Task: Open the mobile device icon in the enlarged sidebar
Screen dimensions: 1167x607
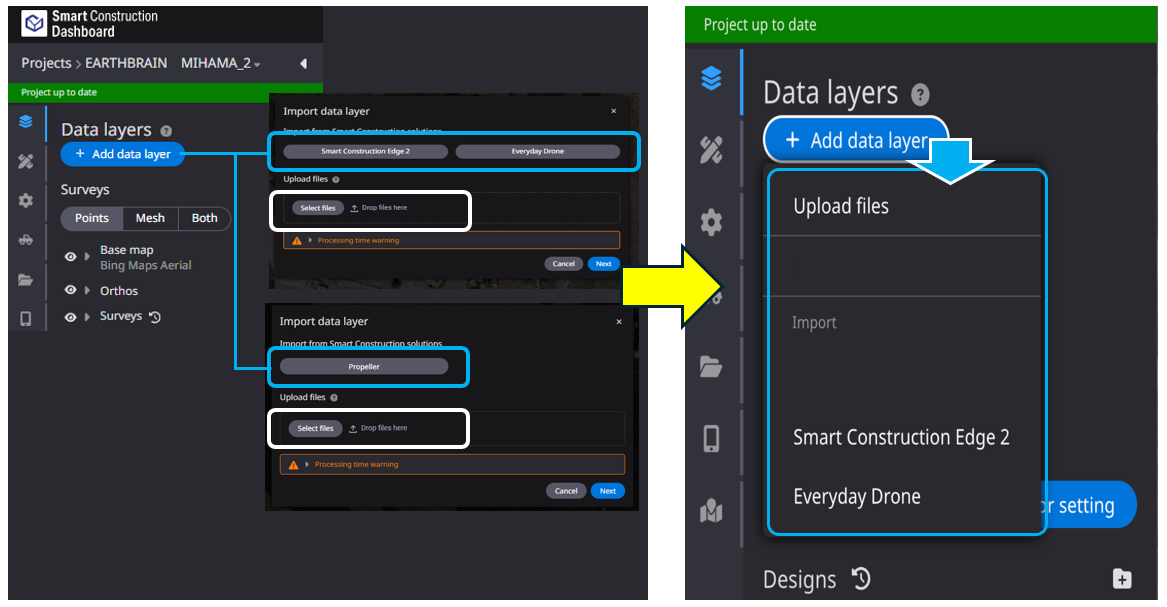Action: [712, 439]
